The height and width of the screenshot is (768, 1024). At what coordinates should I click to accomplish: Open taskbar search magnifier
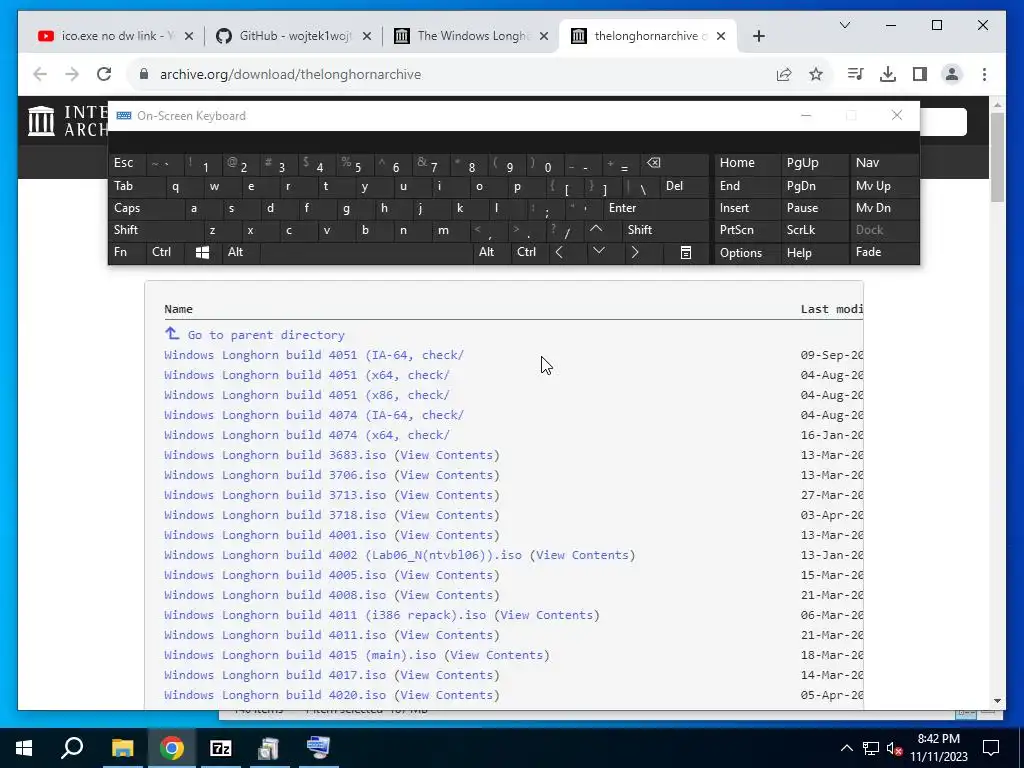tap(72, 748)
